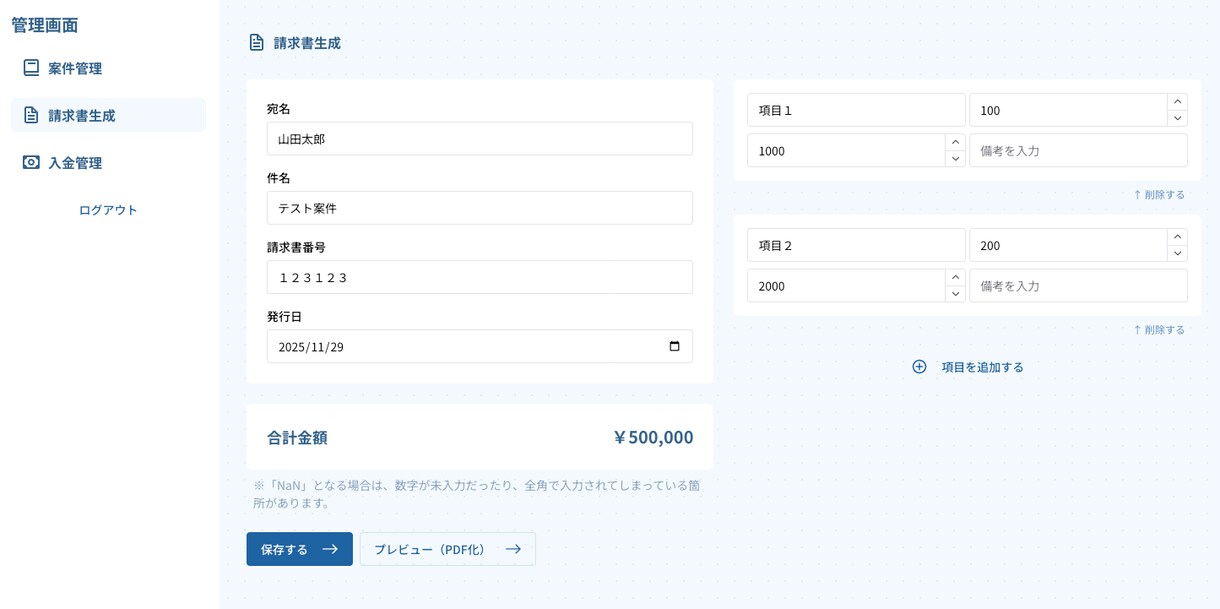
Task: Increment the 1000 value stepper
Action: click(956, 142)
